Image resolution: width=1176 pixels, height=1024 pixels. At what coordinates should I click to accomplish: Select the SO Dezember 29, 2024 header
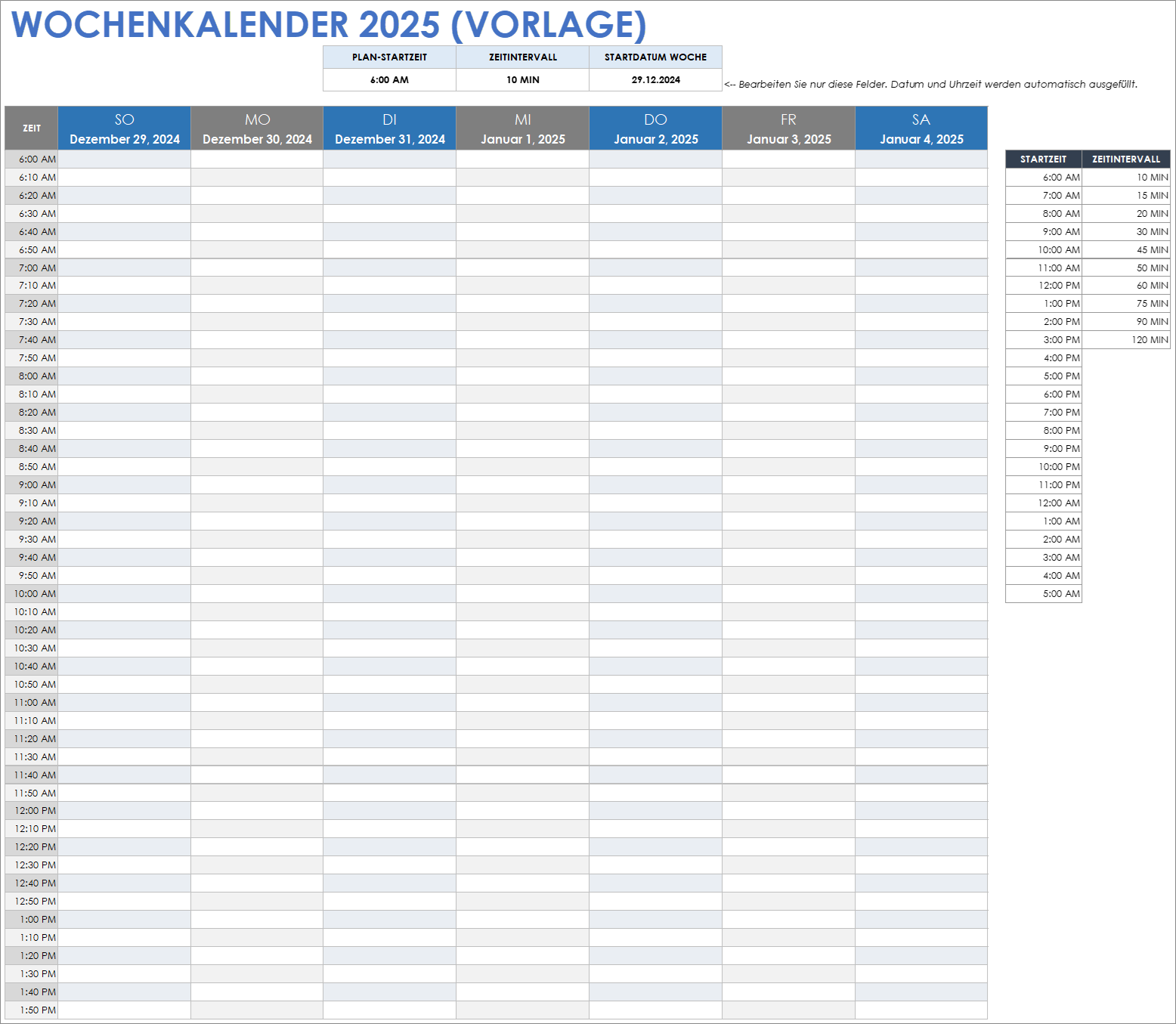point(125,128)
